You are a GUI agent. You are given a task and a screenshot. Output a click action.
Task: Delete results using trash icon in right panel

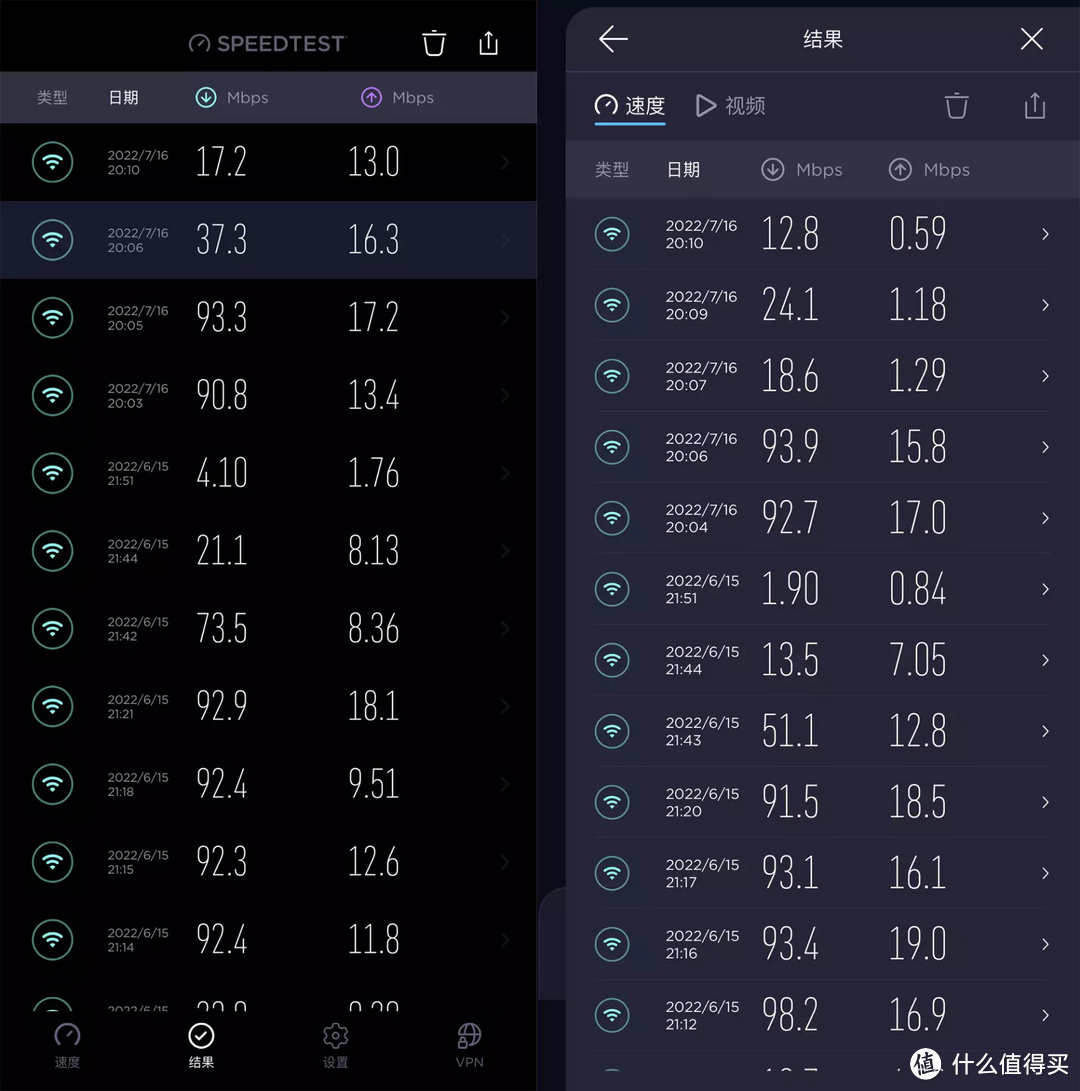point(957,106)
